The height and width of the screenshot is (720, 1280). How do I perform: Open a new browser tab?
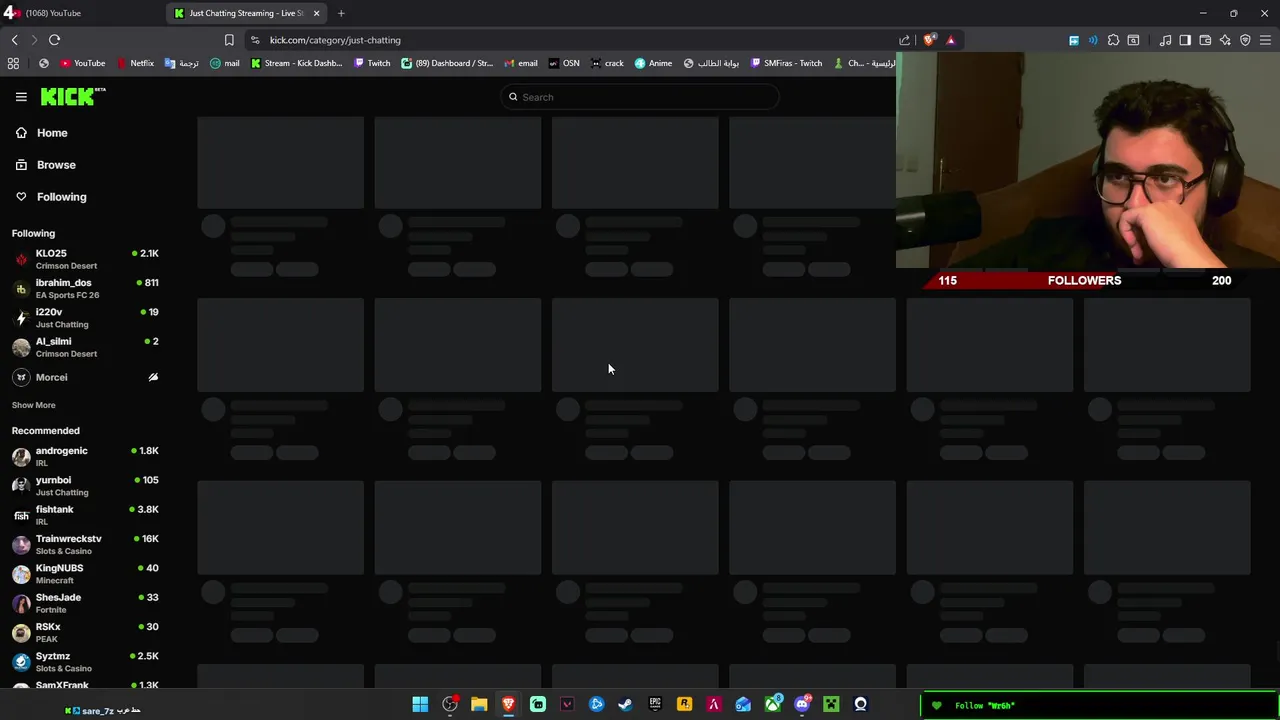pyautogui.click(x=341, y=13)
